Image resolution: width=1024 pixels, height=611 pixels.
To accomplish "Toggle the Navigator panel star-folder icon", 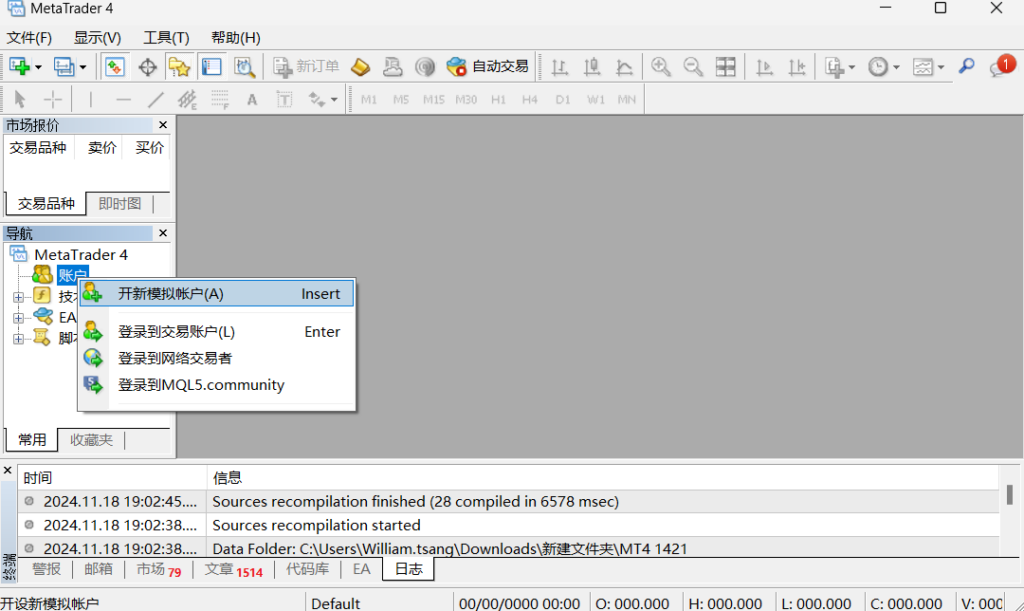I will click(179, 67).
